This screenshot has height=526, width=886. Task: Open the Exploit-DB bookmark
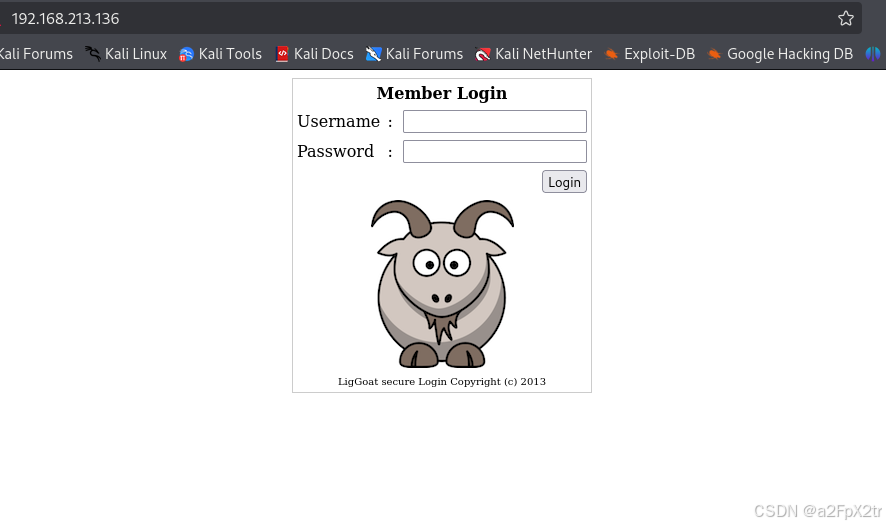point(649,54)
